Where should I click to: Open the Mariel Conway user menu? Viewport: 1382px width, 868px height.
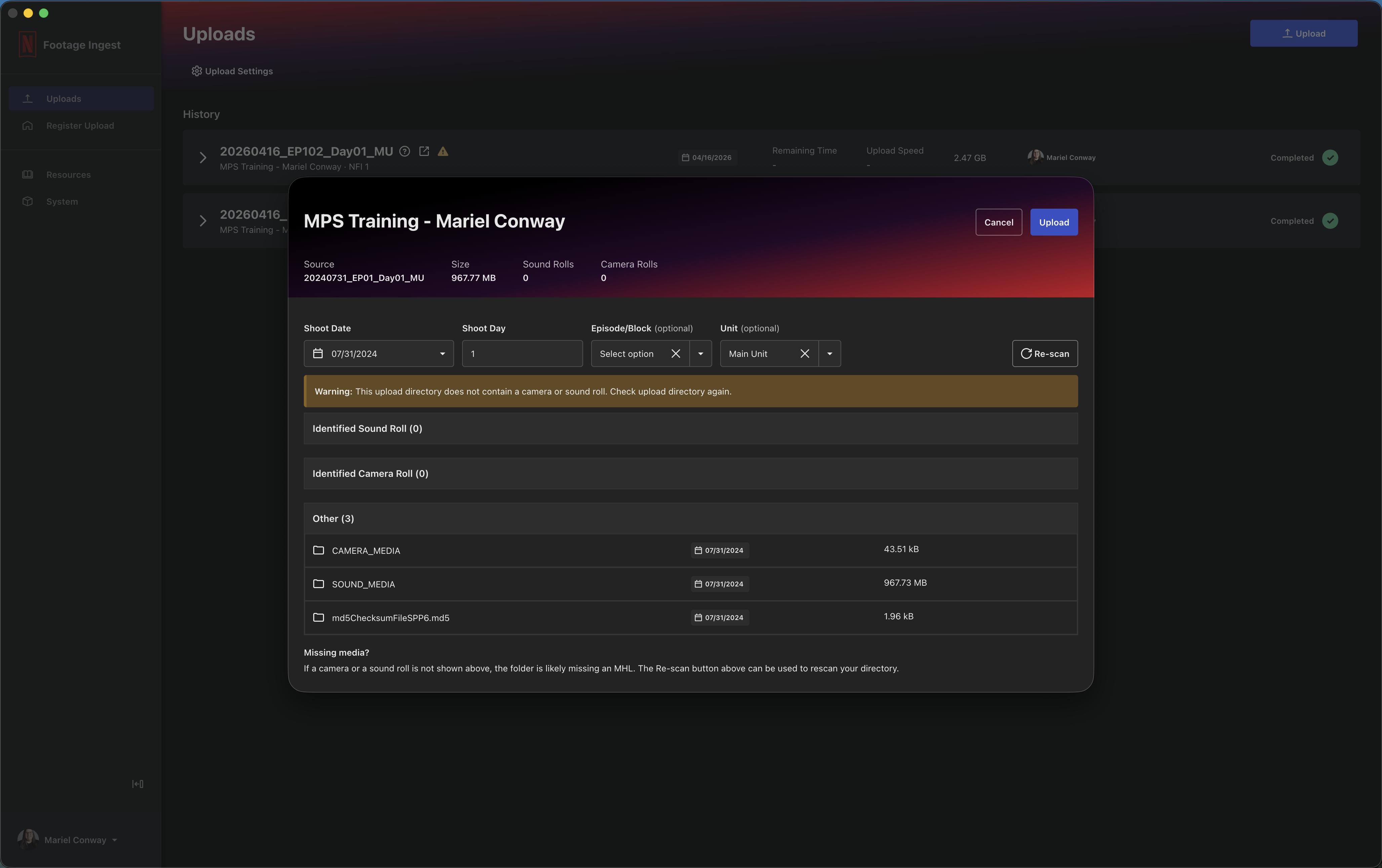point(68,840)
